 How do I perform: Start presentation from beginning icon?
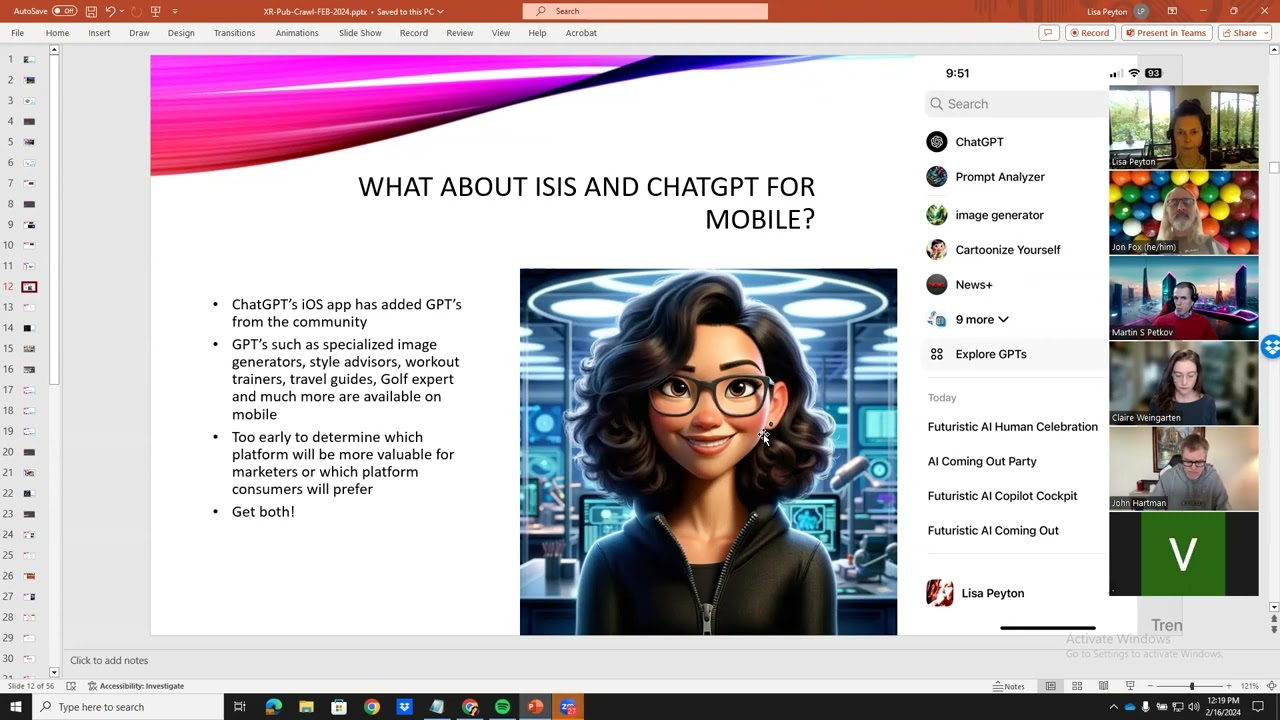[155, 11]
